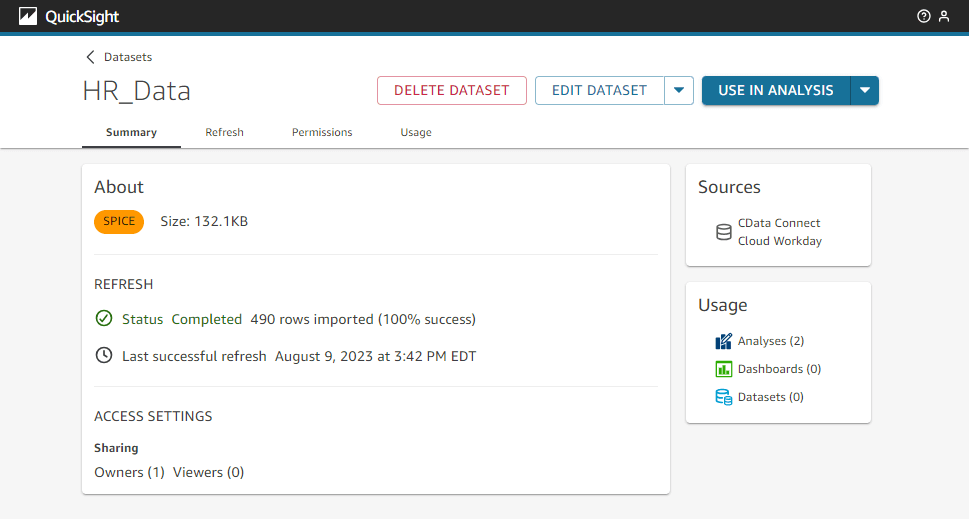Screen dimensions: 969x519
Task: Open the help question mark icon
Action: 923,16
